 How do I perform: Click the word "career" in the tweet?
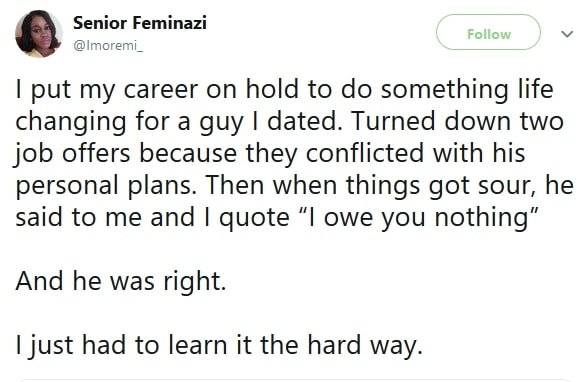click(161, 89)
